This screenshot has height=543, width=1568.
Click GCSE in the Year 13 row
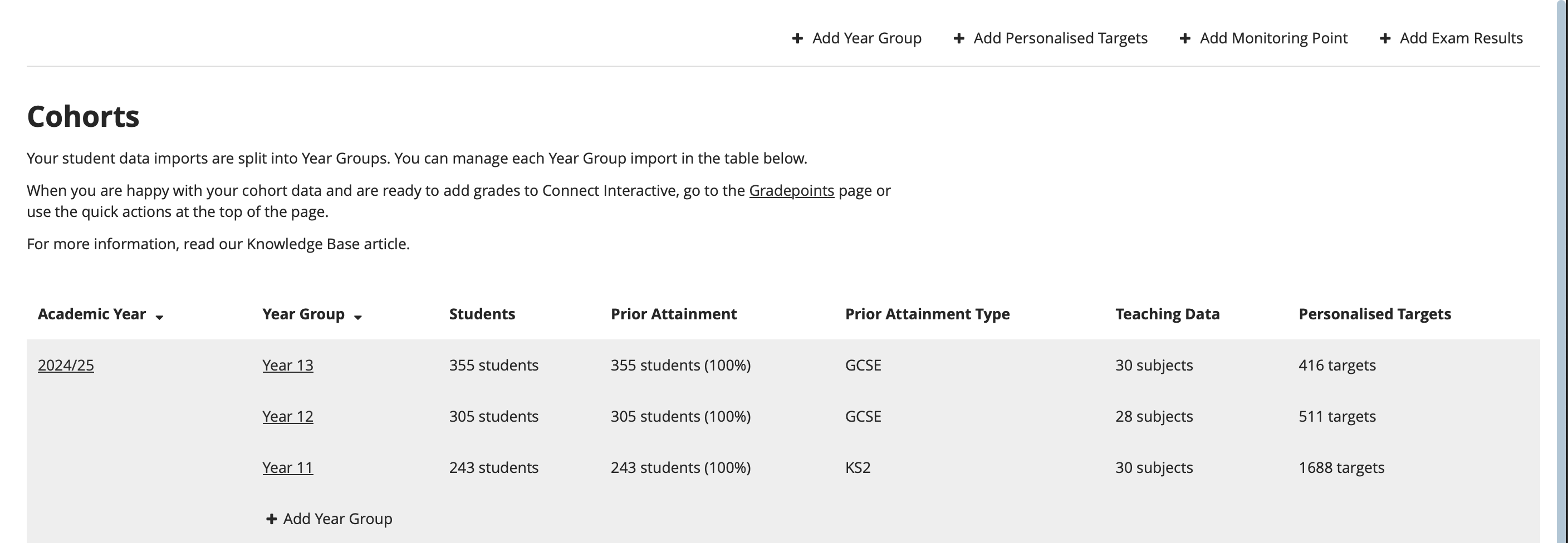[x=863, y=365]
